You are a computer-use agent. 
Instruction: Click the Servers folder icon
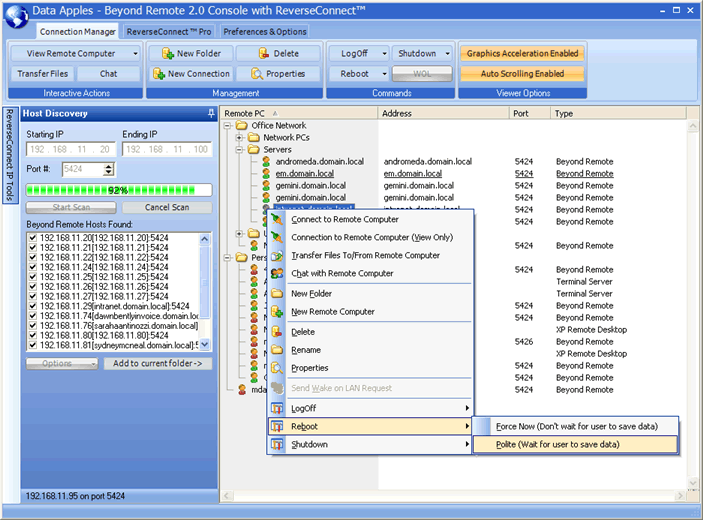point(254,149)
